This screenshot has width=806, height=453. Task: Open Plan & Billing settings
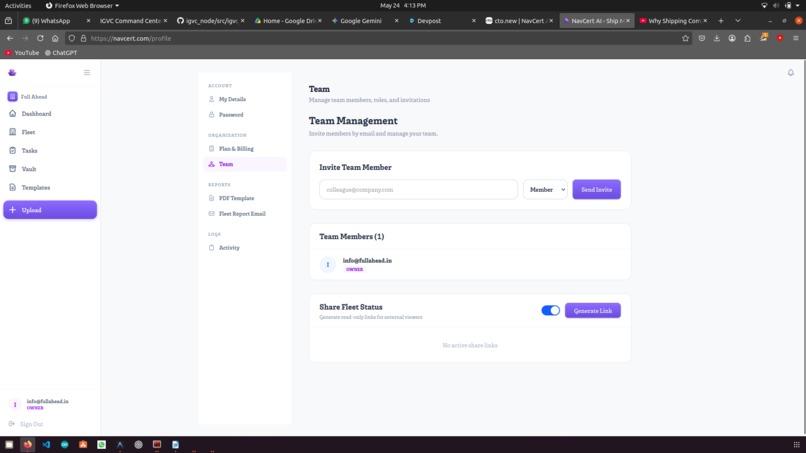(245, 149)
